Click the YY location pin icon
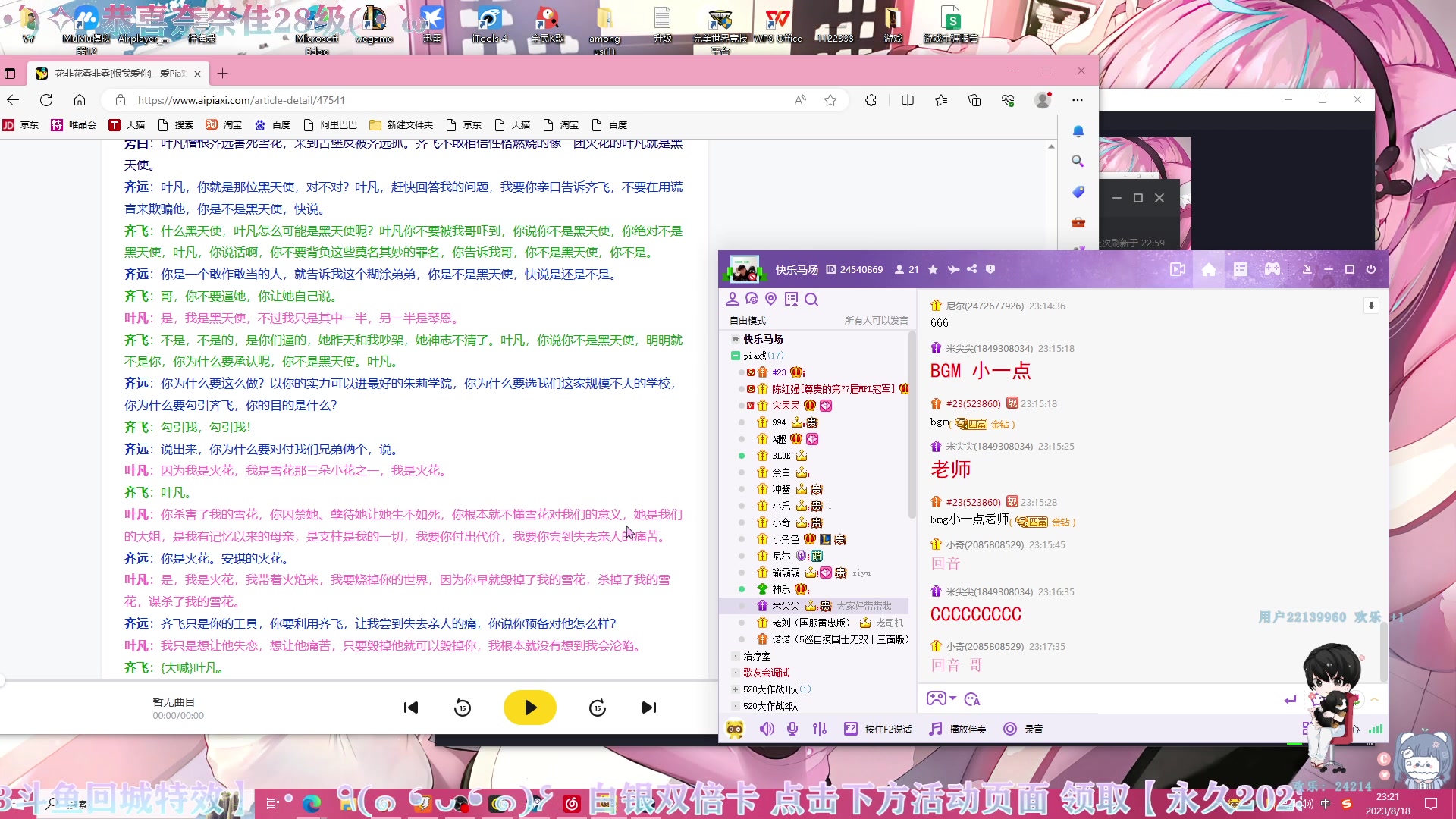Viewport: 1456px width, 819px height. point(771,300)
